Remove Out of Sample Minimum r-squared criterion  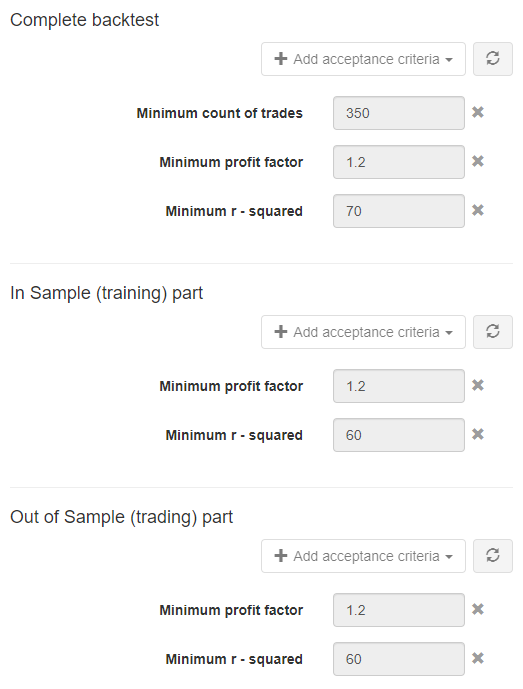point(478,658)
